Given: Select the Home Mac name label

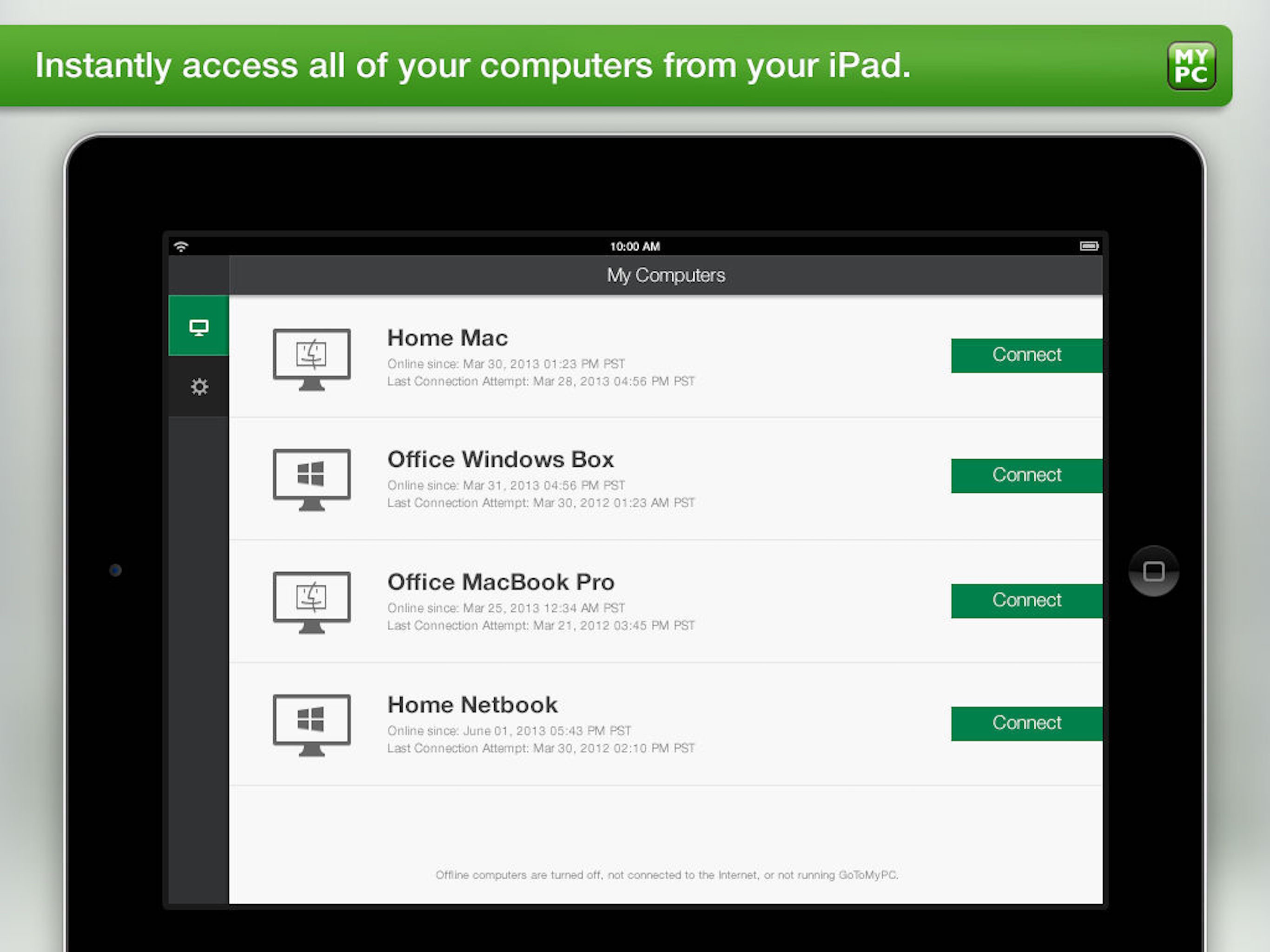Looking at the screenshot, I should [x=447, y=337].
